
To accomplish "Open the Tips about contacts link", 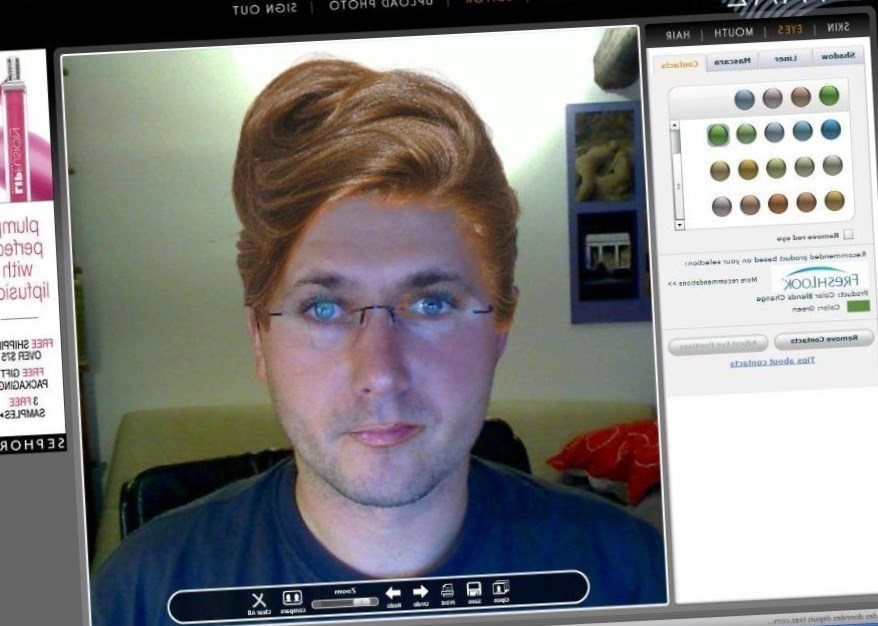I will click(772, 362).
